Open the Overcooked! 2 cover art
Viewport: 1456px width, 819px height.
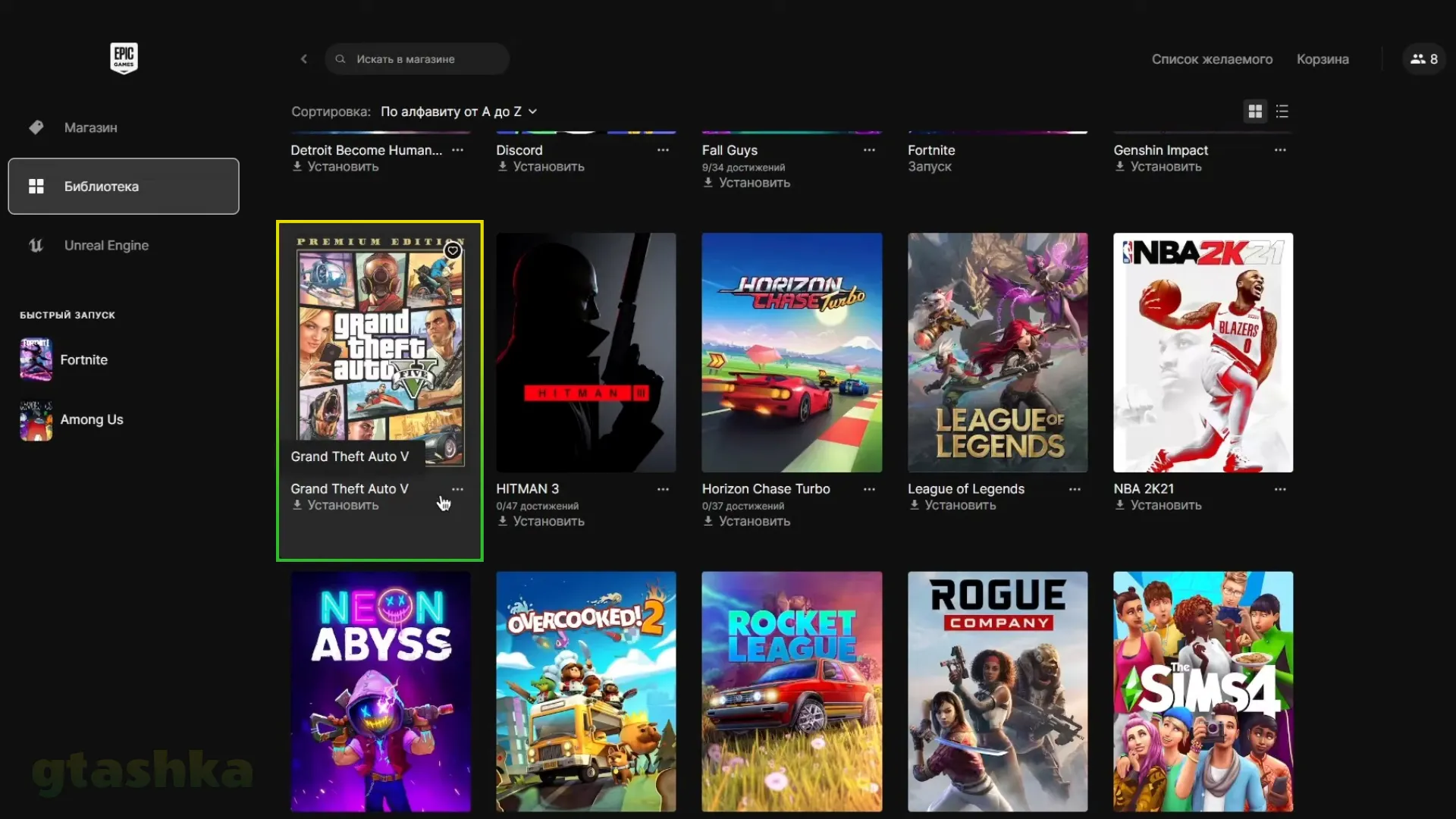[586, 692]
